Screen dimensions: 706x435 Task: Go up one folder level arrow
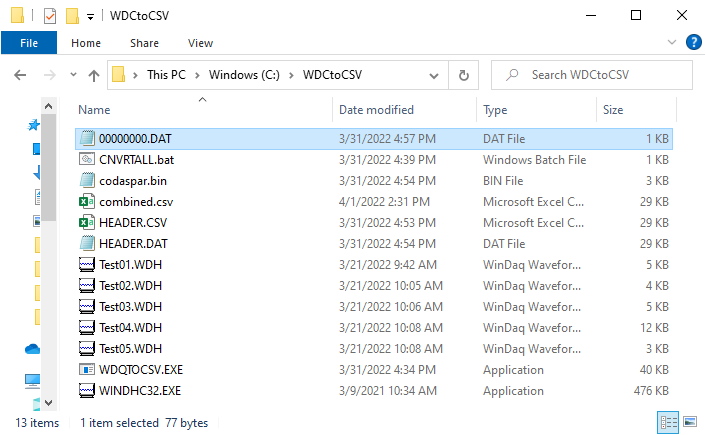click(94, 75)
